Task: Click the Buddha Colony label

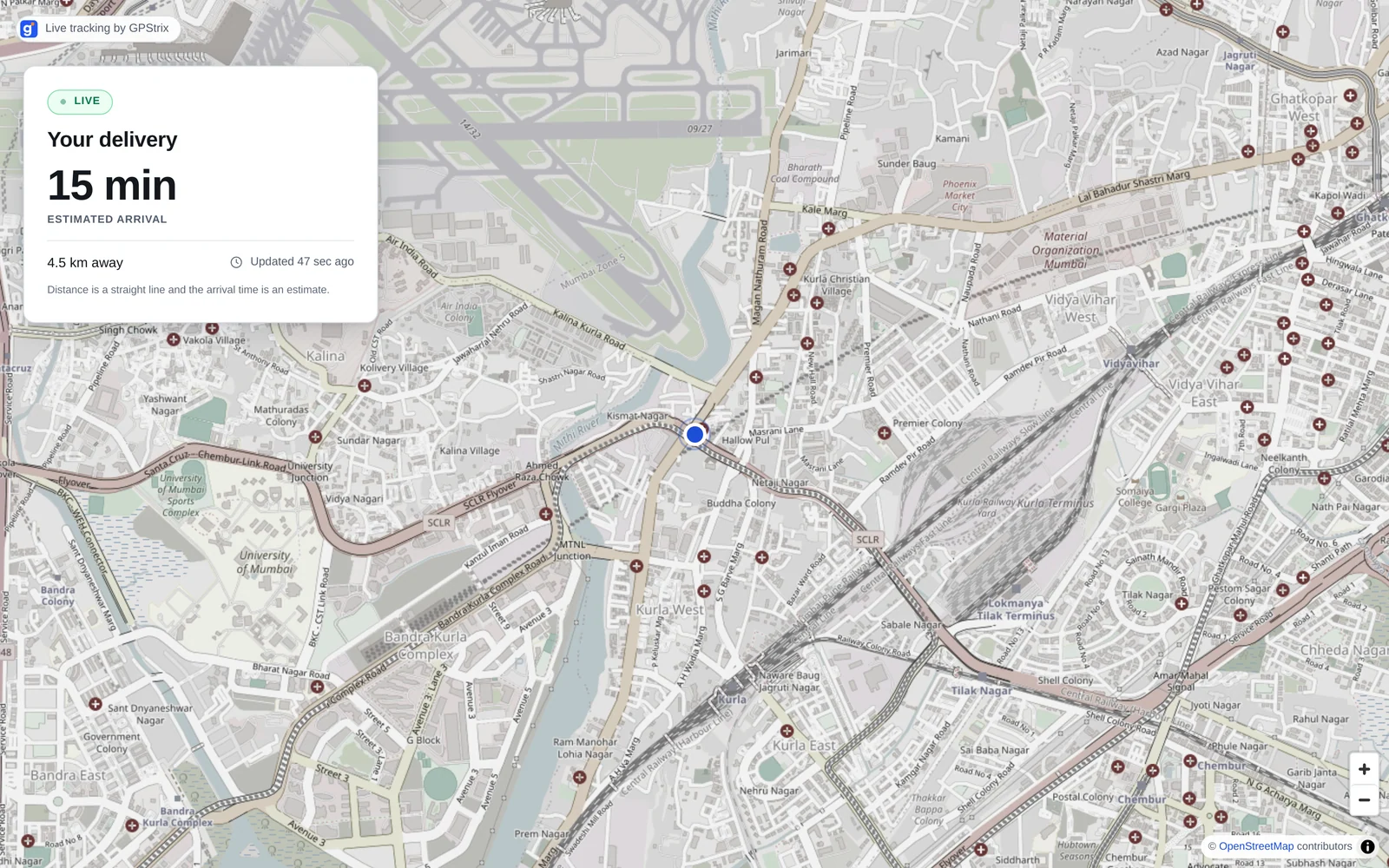Action: (x=741, y=503)
